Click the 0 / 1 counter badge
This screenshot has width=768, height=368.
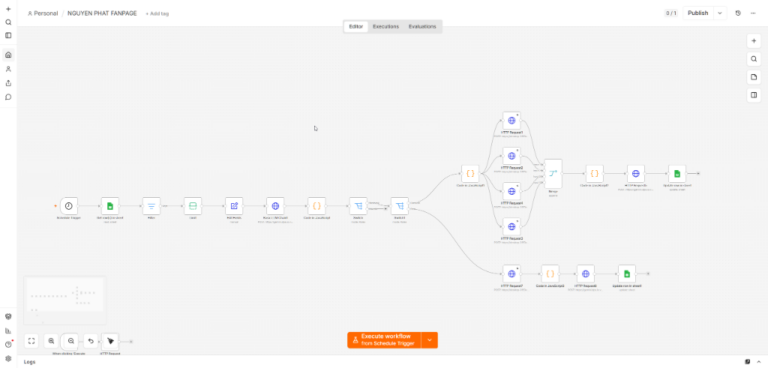click(671, 13)
